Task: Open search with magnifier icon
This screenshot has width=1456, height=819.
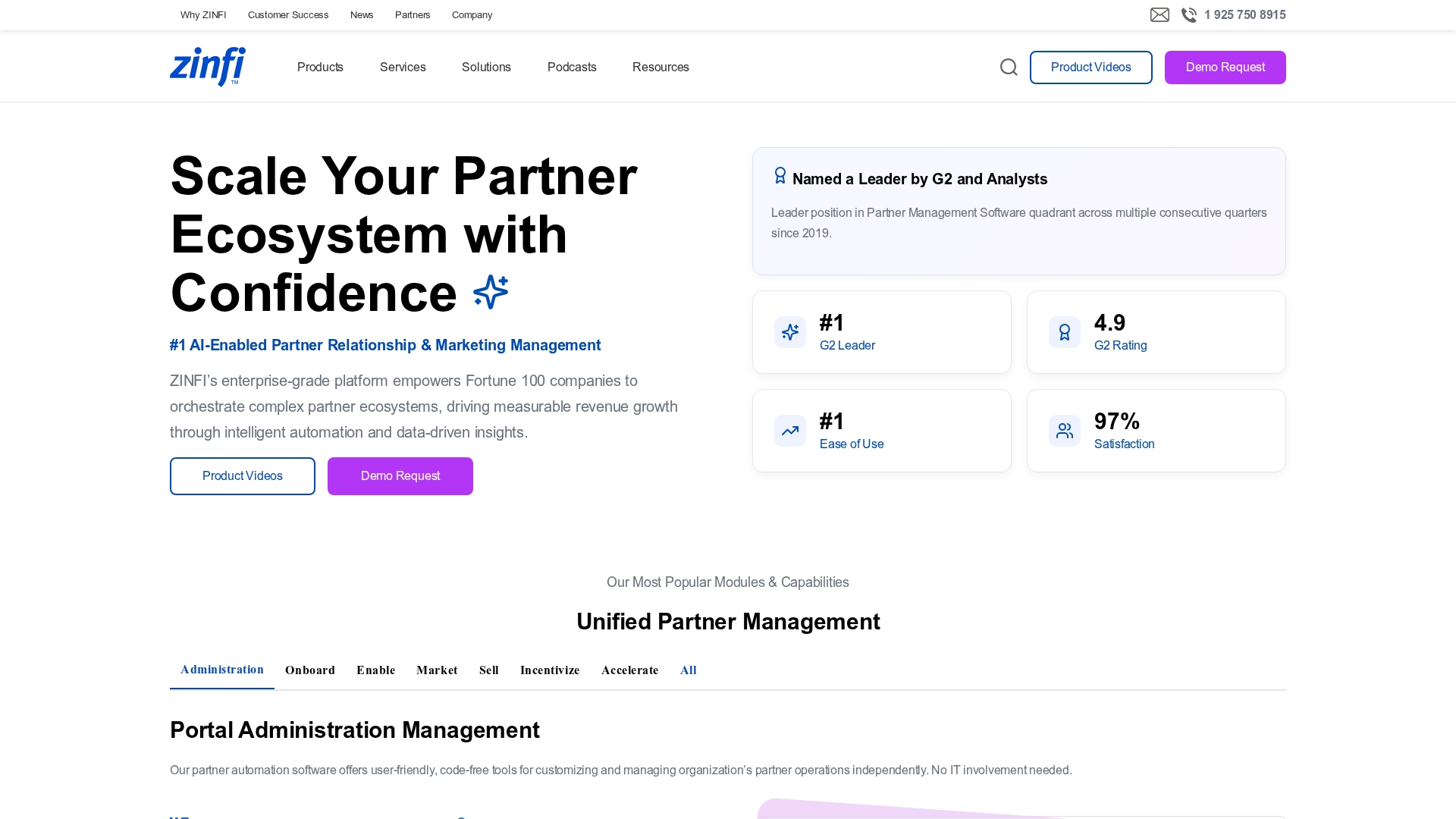Action: point(1009,67)
